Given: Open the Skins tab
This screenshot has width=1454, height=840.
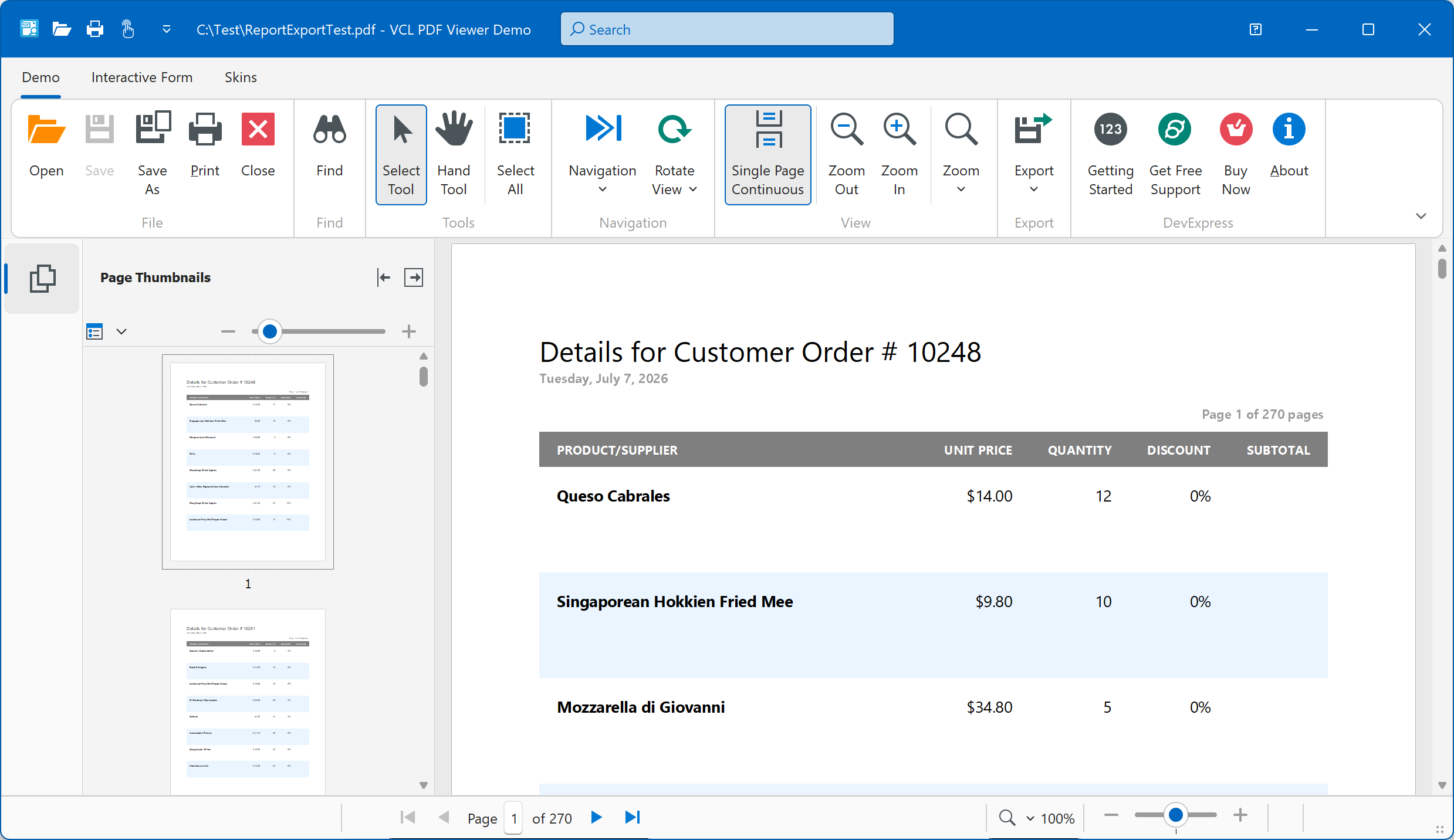Looking at the screenshot, I should (x=241, y=77).
